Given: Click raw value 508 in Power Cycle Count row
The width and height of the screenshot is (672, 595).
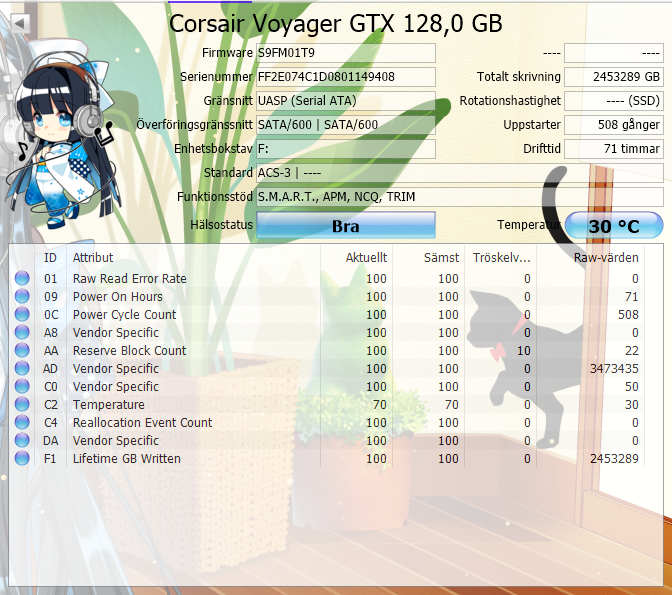Looking at the screenshot, I should pyautogui.click(x=628, y=315).
